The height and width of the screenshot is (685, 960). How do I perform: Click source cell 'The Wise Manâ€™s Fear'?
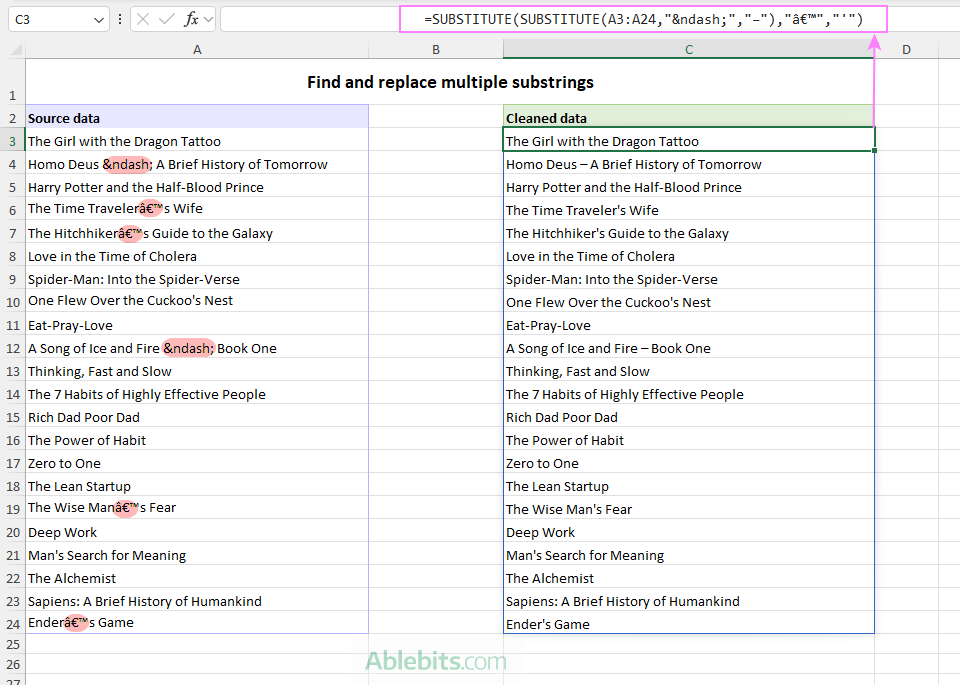click(x=197, y=507)
